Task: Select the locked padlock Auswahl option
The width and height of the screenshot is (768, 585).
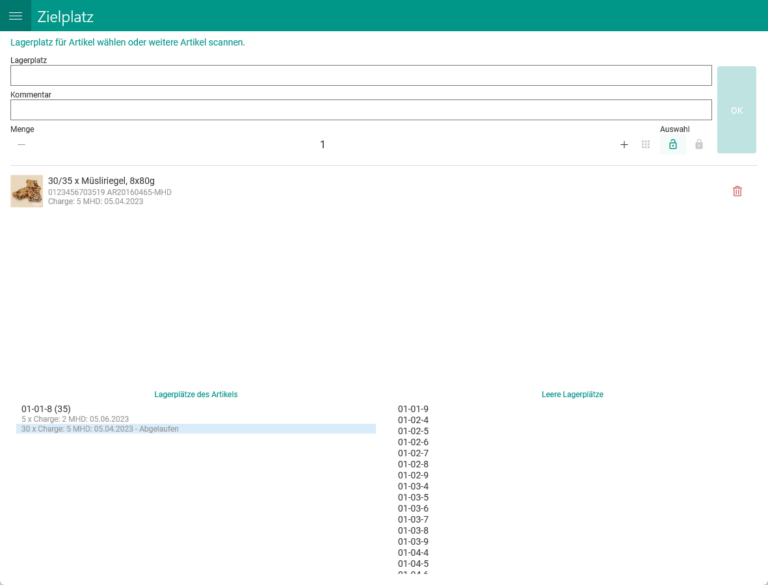Action: 699,145
